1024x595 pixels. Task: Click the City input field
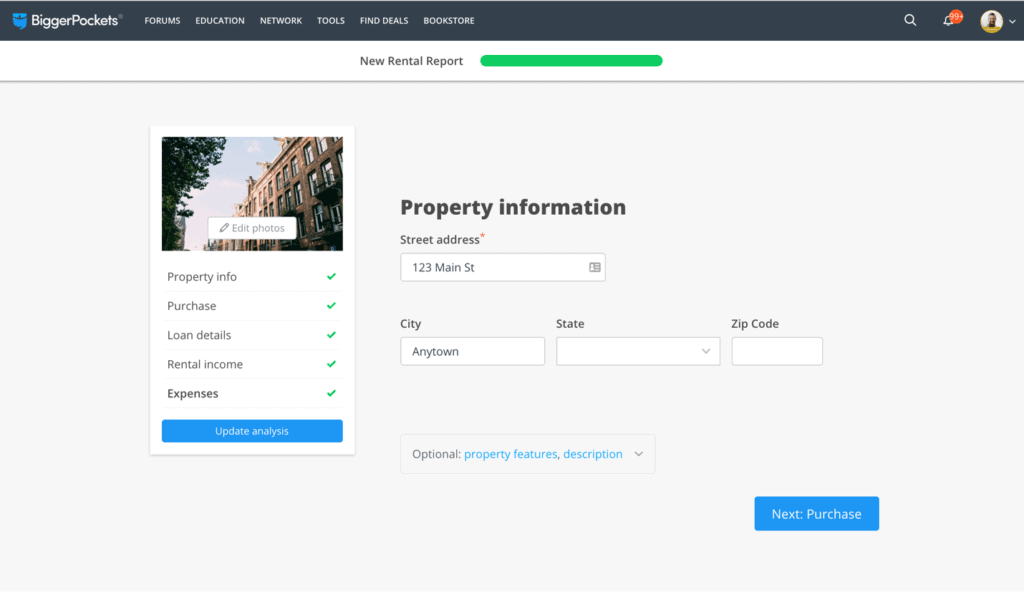point(472,351)
